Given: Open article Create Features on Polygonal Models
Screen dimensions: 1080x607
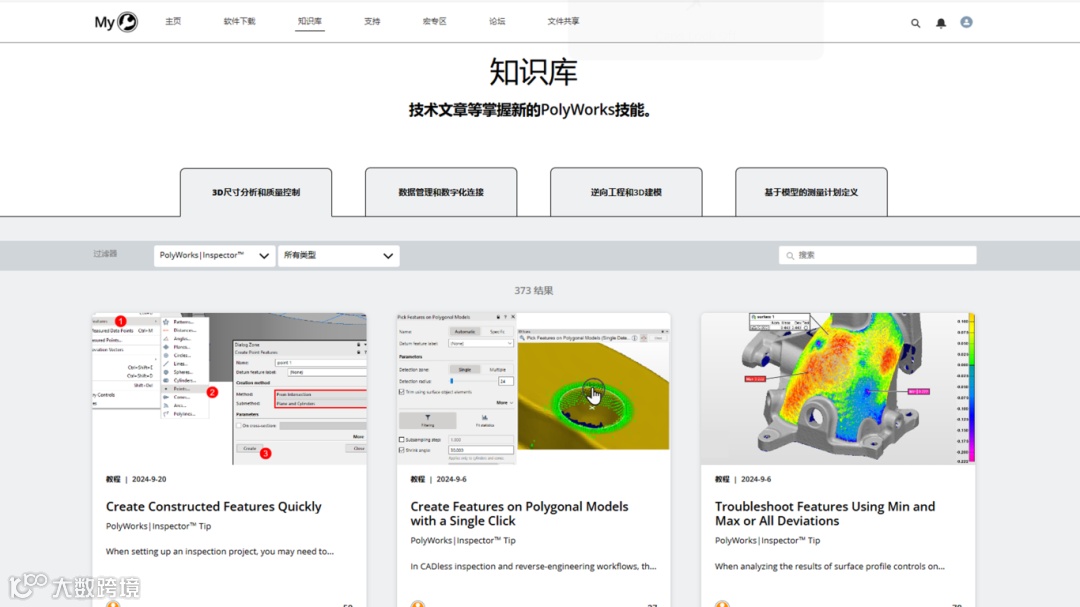Looking at the screenshot, I should 519,514.
